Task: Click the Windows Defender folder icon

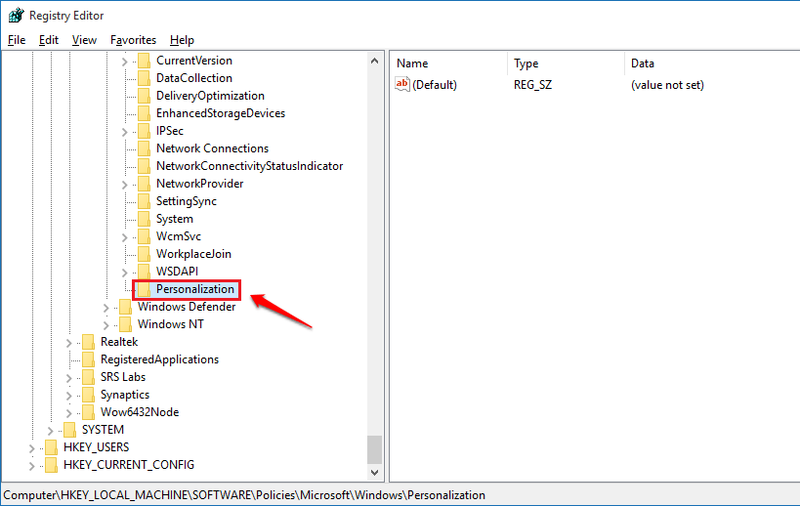Action: [126, 307]
